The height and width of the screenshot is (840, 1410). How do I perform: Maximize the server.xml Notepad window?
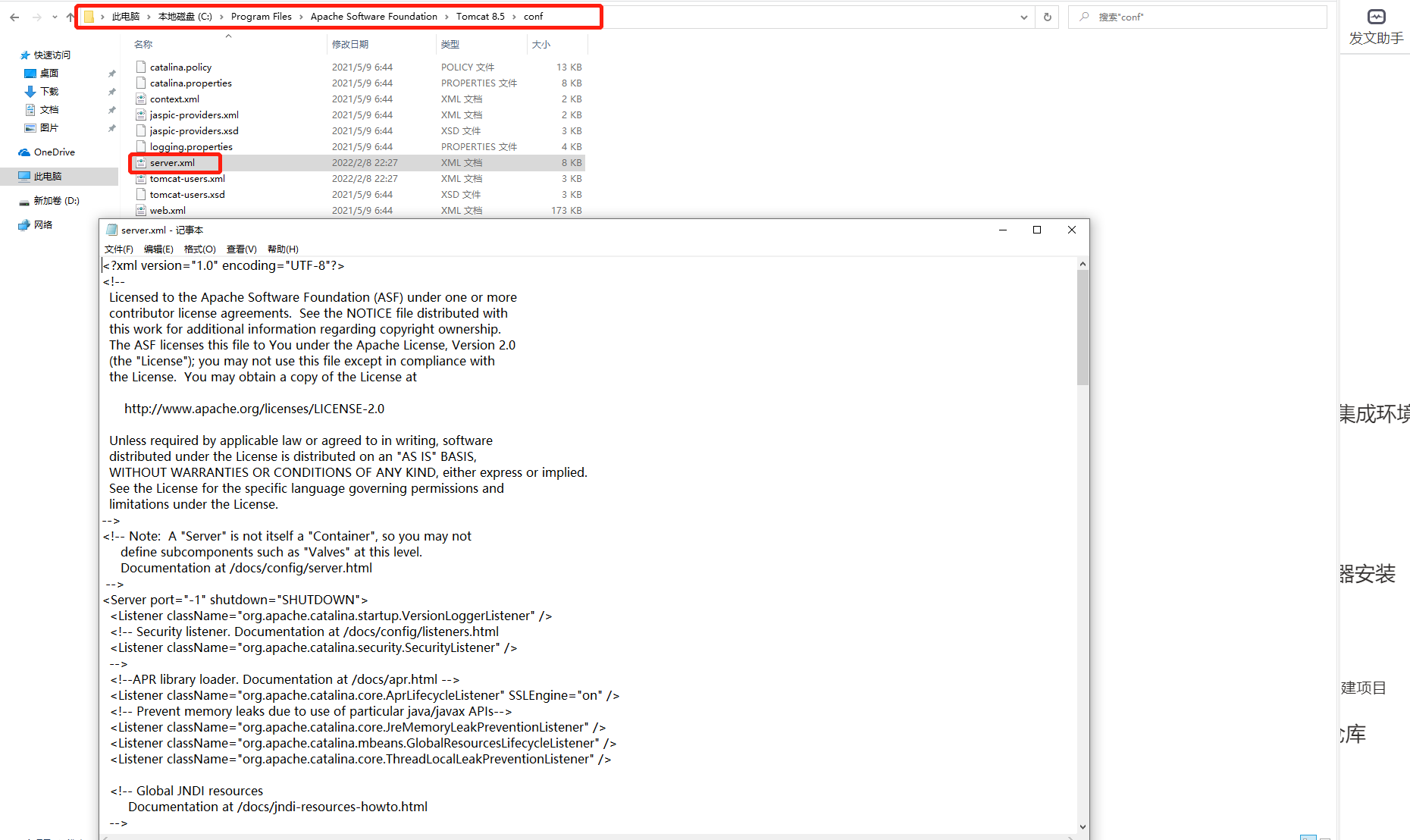1037,230
